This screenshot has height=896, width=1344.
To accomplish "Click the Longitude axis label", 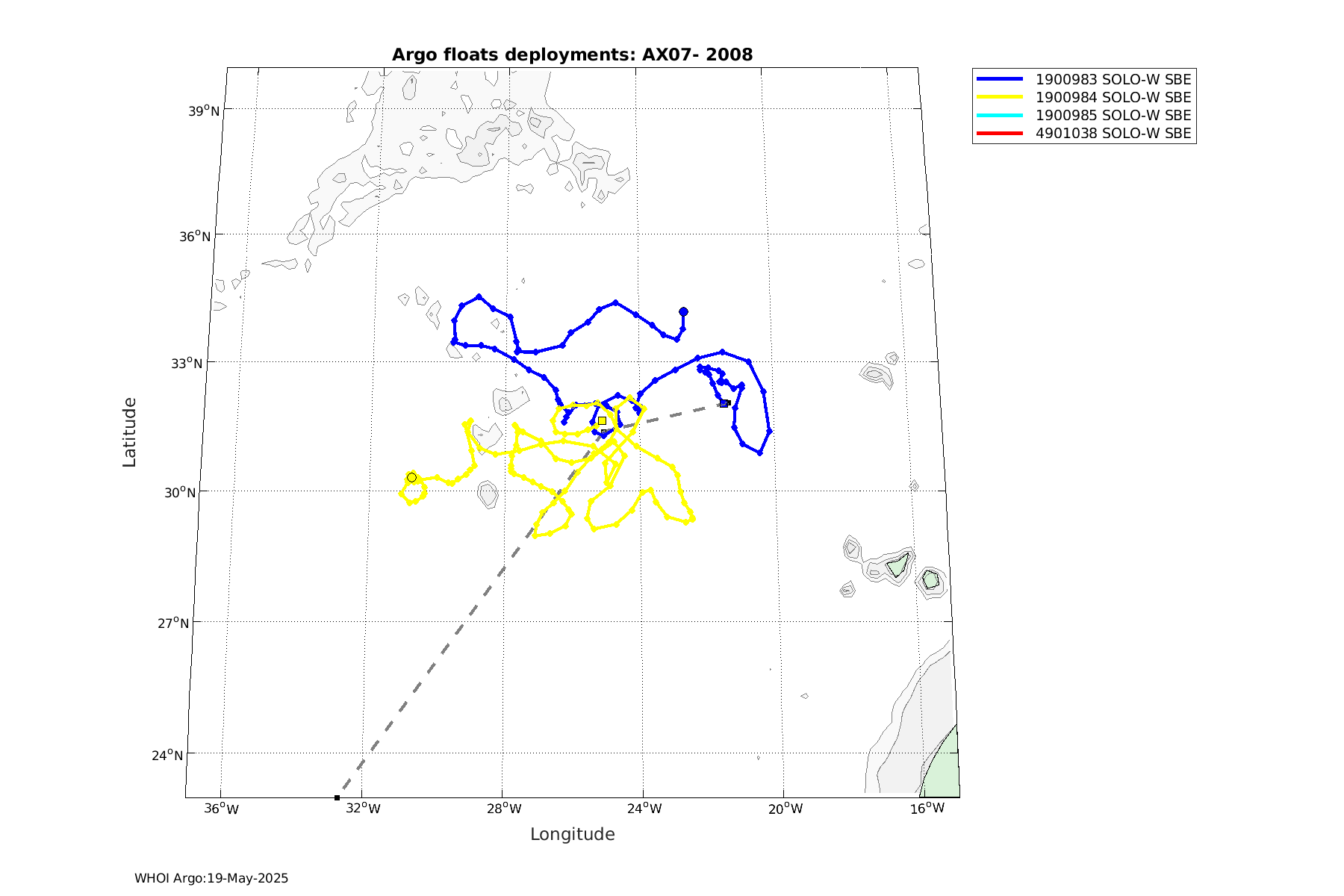I will pos(573,834).
